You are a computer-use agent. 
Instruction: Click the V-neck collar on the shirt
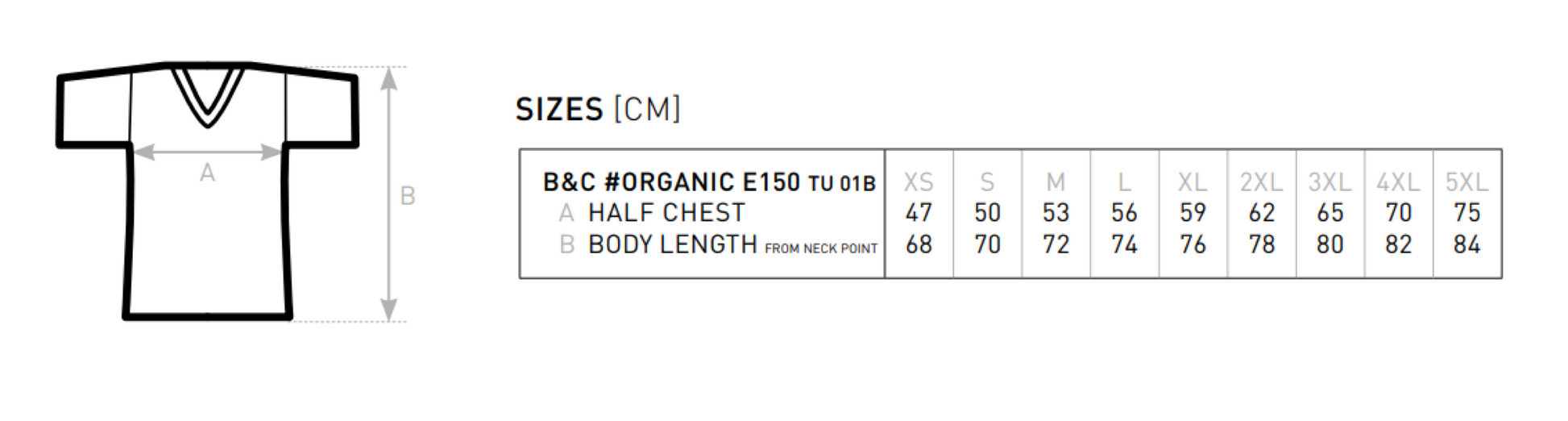(x=207, y=98)
